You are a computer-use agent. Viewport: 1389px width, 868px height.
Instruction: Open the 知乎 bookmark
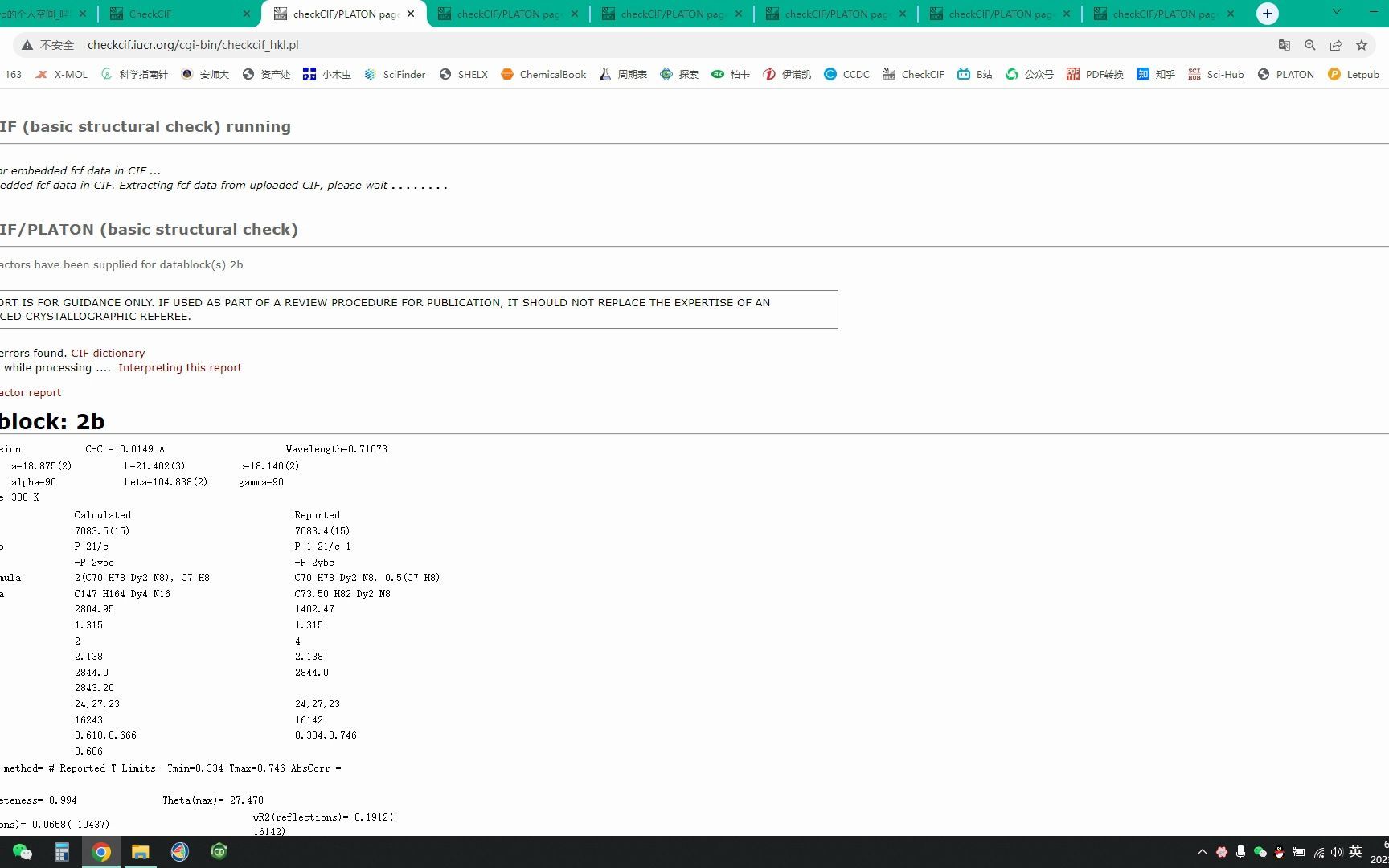[1156, 74]
